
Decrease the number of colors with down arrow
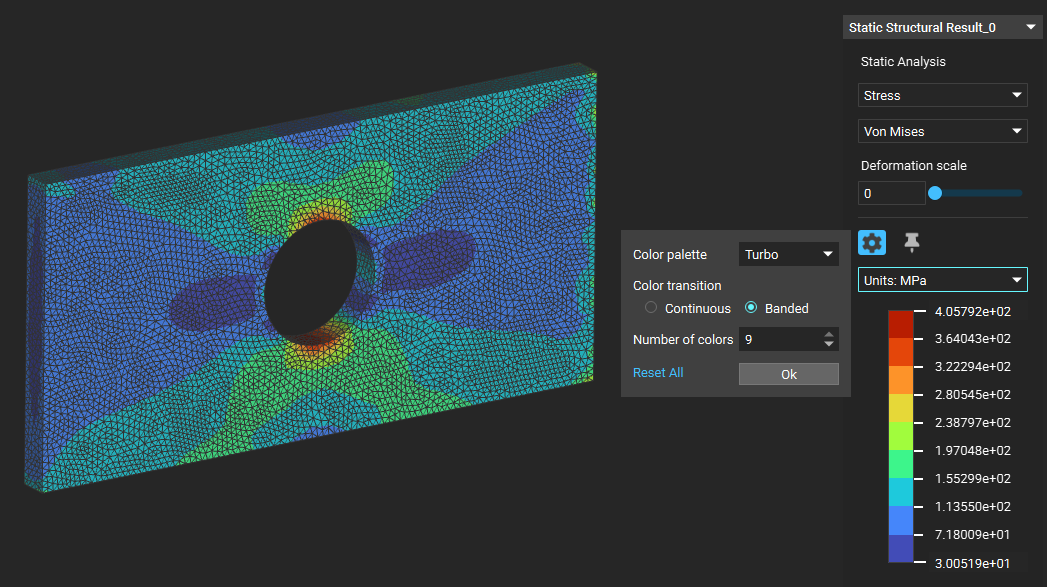(x=829, y=344)
